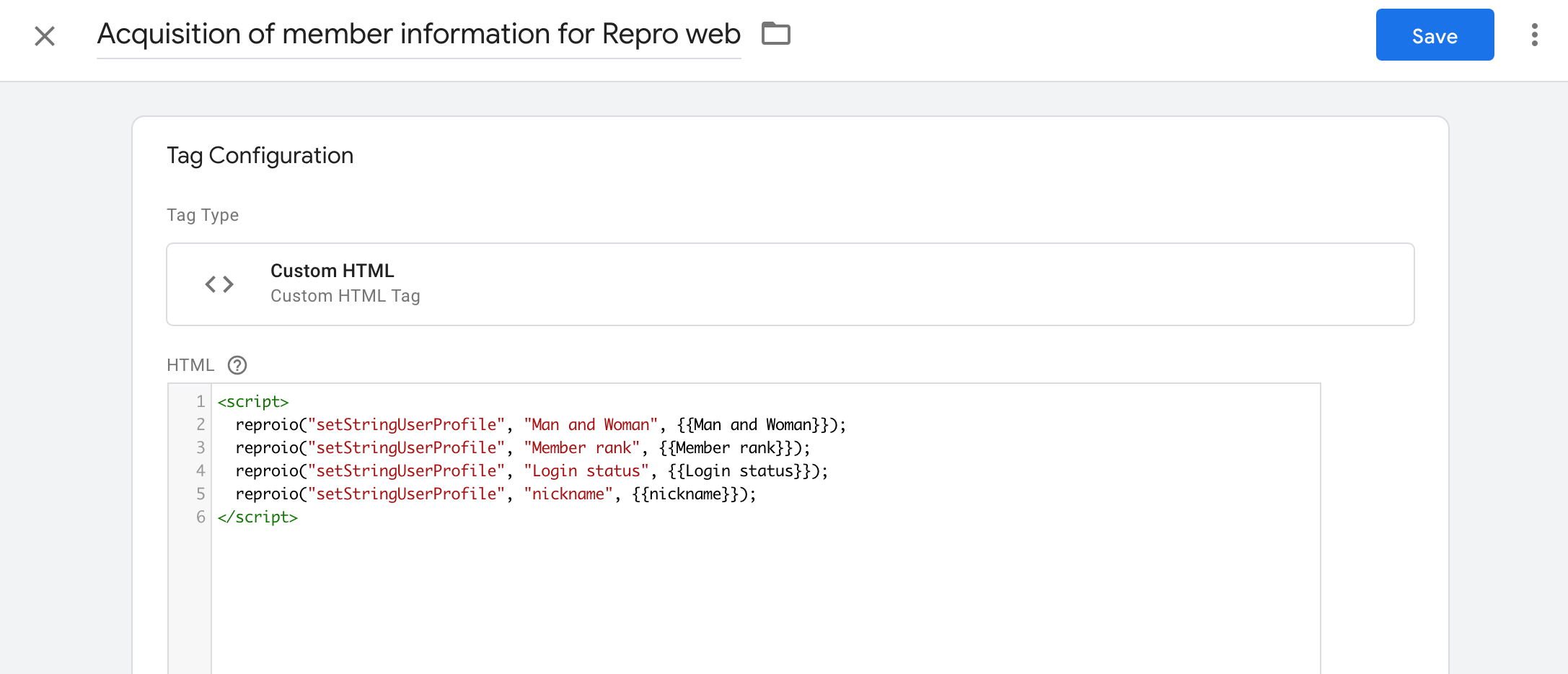Edit the tag name title field
Image resolution: width=1568 pixels, height=674 pixels.
(419, 34)
